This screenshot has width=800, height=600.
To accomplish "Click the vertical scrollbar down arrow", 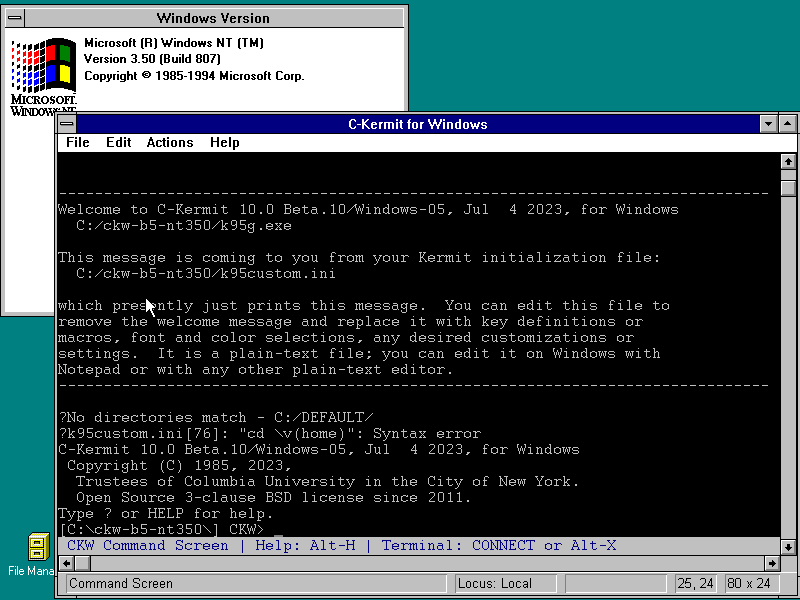I will click(x=788, y=546).
